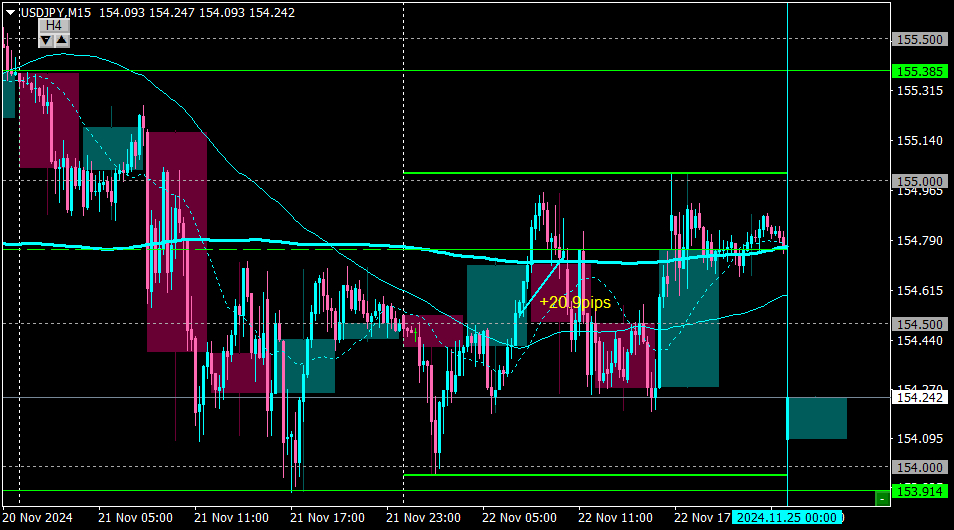Screen dimensions: 954x530
Task: Click the 21 Nov 11:00 time axis label
Action: point(231,518)
